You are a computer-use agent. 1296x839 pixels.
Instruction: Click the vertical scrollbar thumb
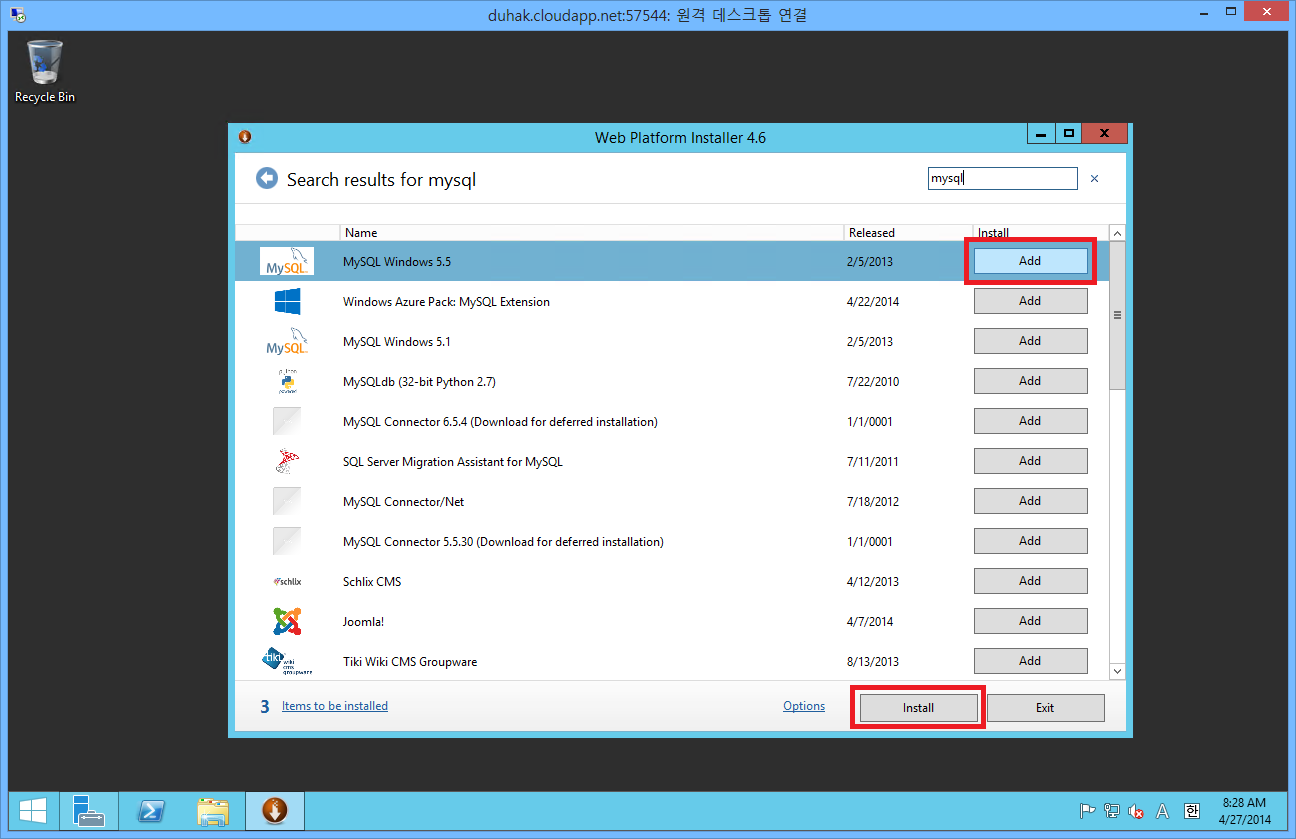pyautogui.click(x=1117, y=315)
